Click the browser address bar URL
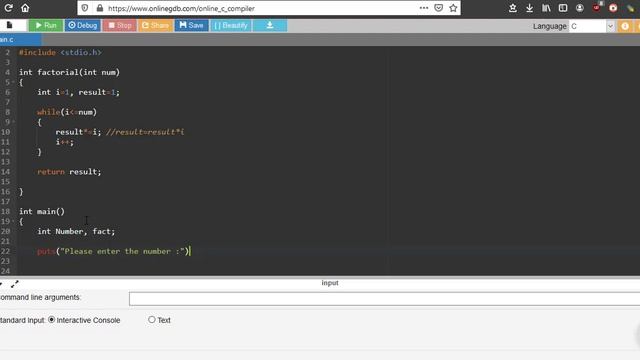This screenshot has width=640, height=360. (181, 8)
